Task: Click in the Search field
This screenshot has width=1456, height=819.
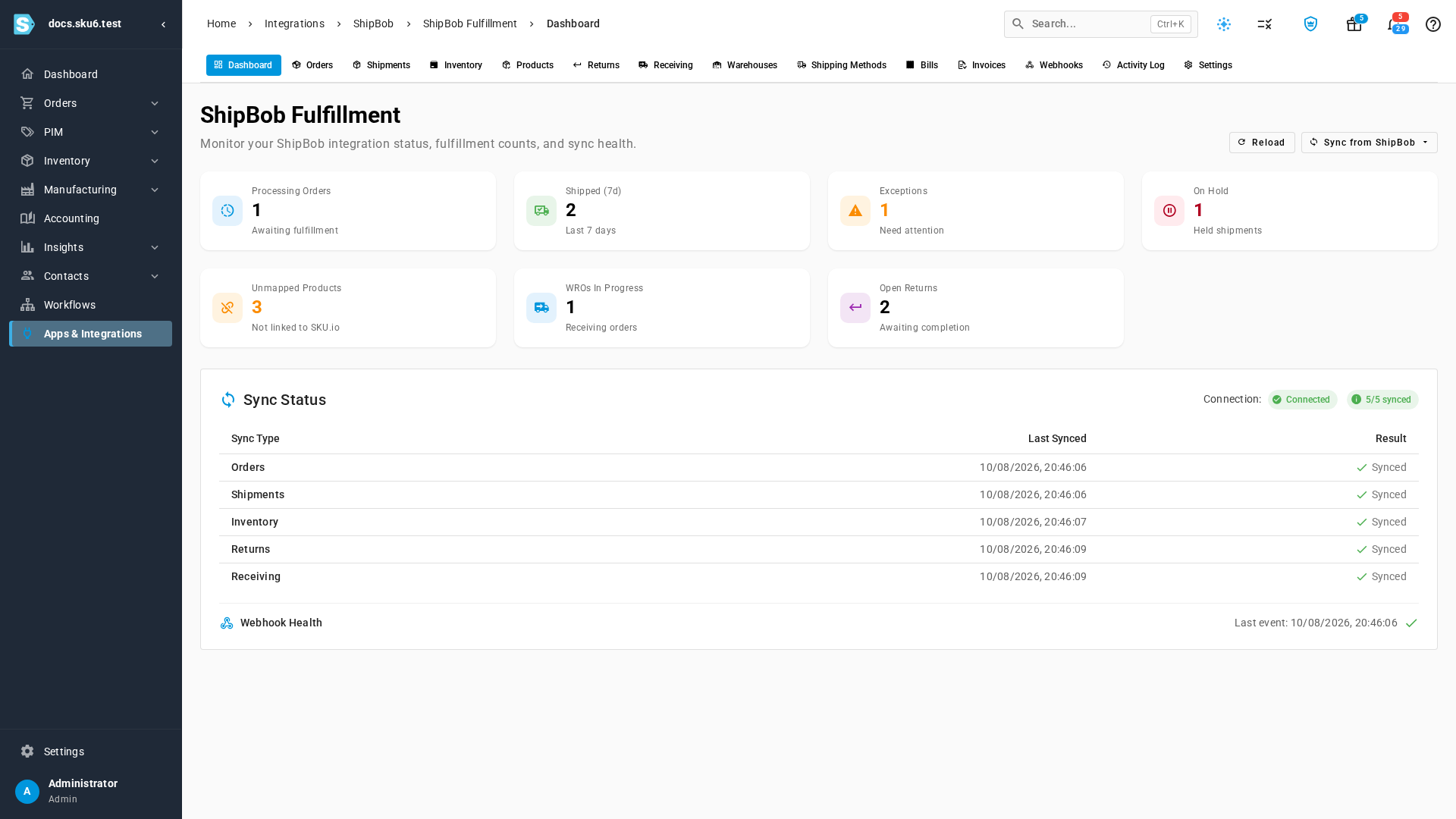Action: click(1100, 24)
